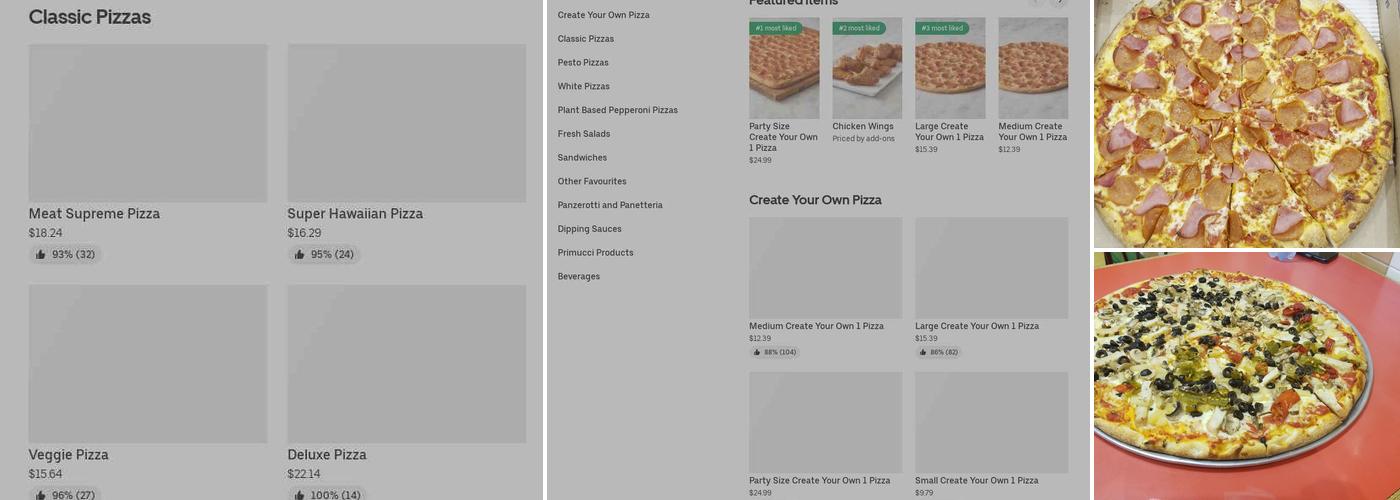1400x500 pixels.
Task: Open Classic Pizzas in the category menu
Action: (x=586, y=39)
